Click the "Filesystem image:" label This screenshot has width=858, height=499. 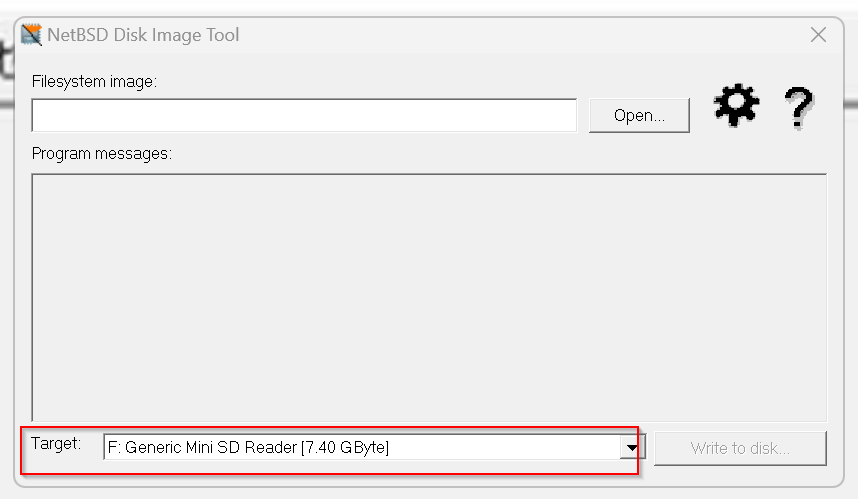tap(94, 82)
